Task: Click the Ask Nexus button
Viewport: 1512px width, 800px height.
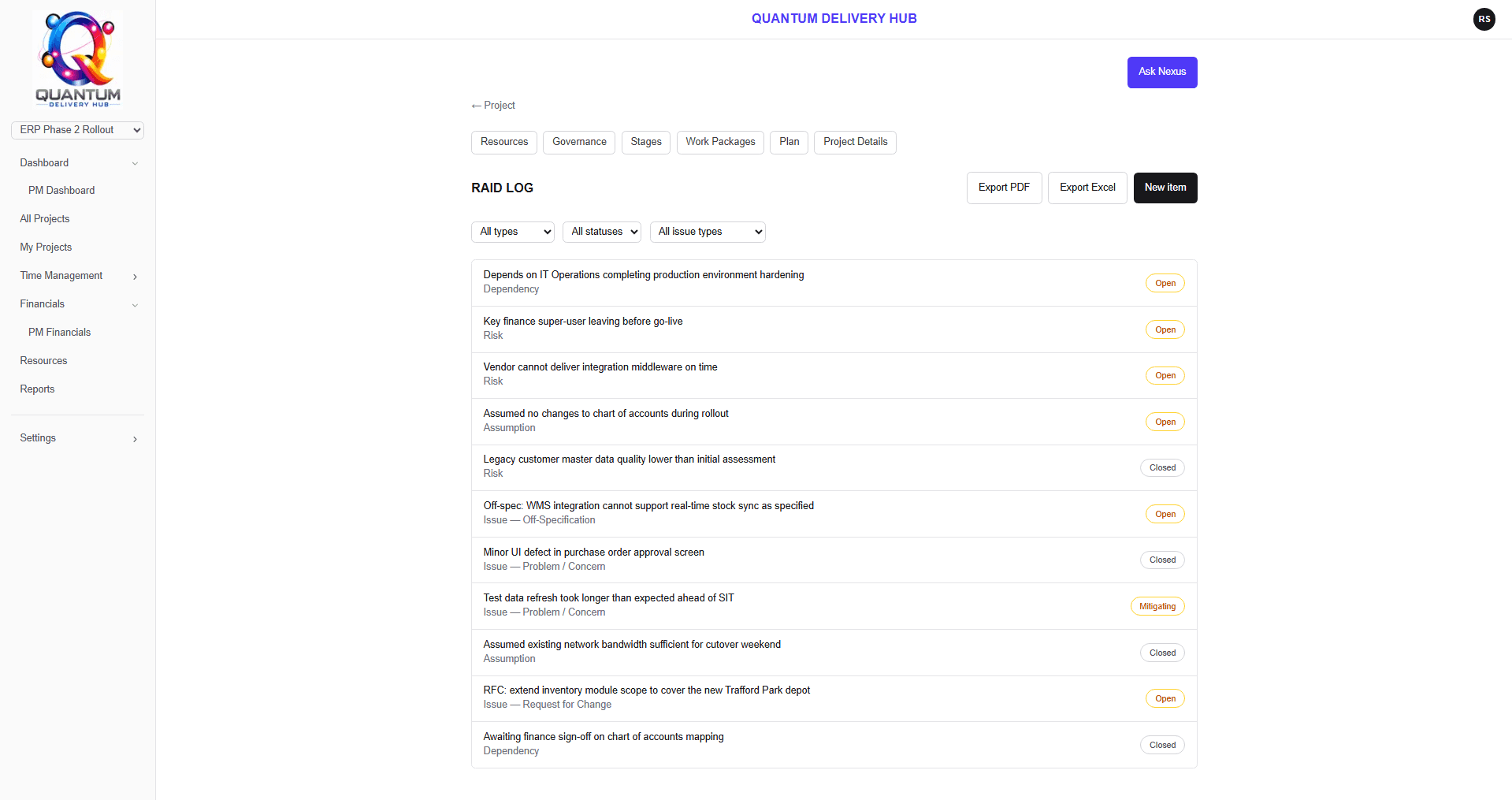Action: click(1162, 73)
